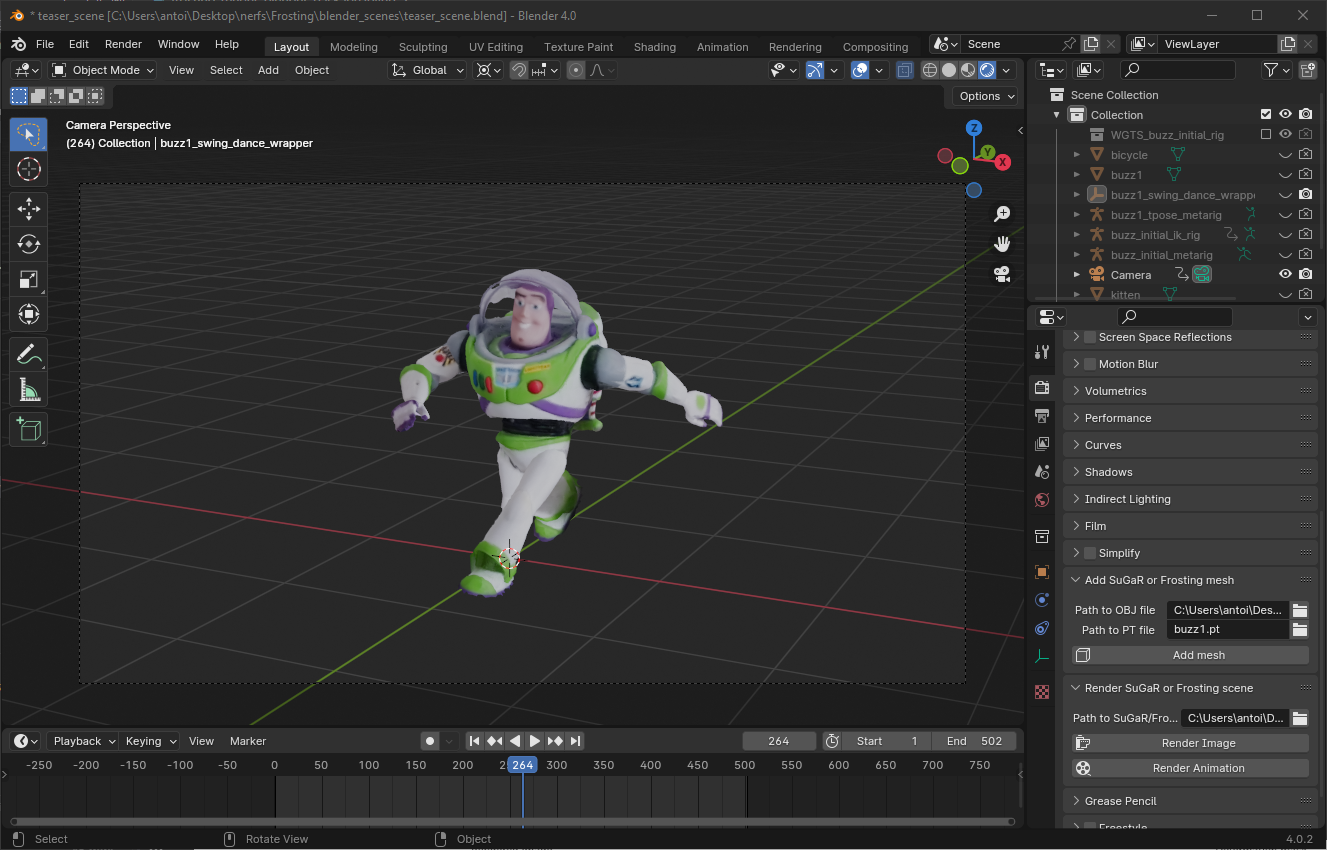
Task: Activate the Transform tool
Action: pos(28,314)
